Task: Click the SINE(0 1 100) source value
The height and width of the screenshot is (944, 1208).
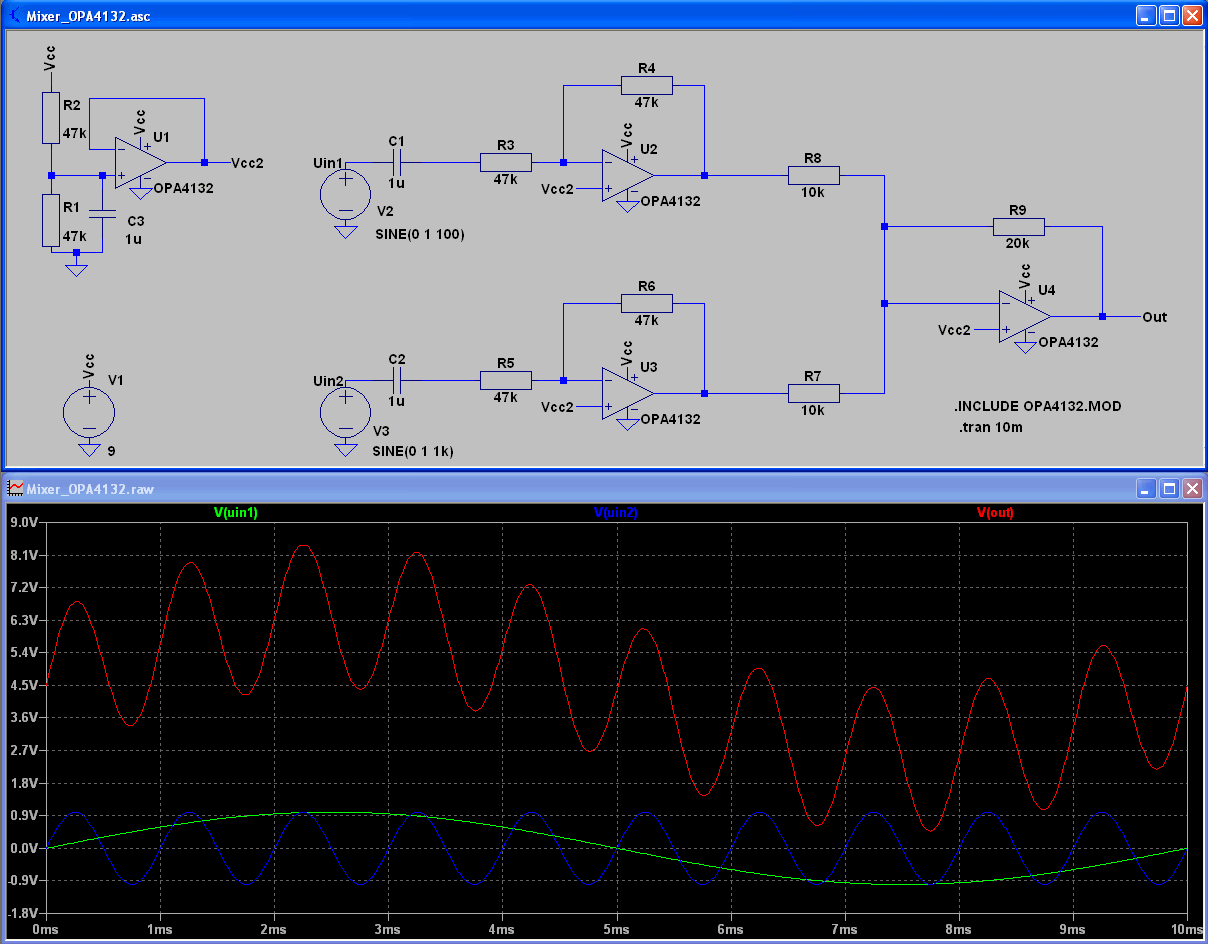Action: [418, 234]
